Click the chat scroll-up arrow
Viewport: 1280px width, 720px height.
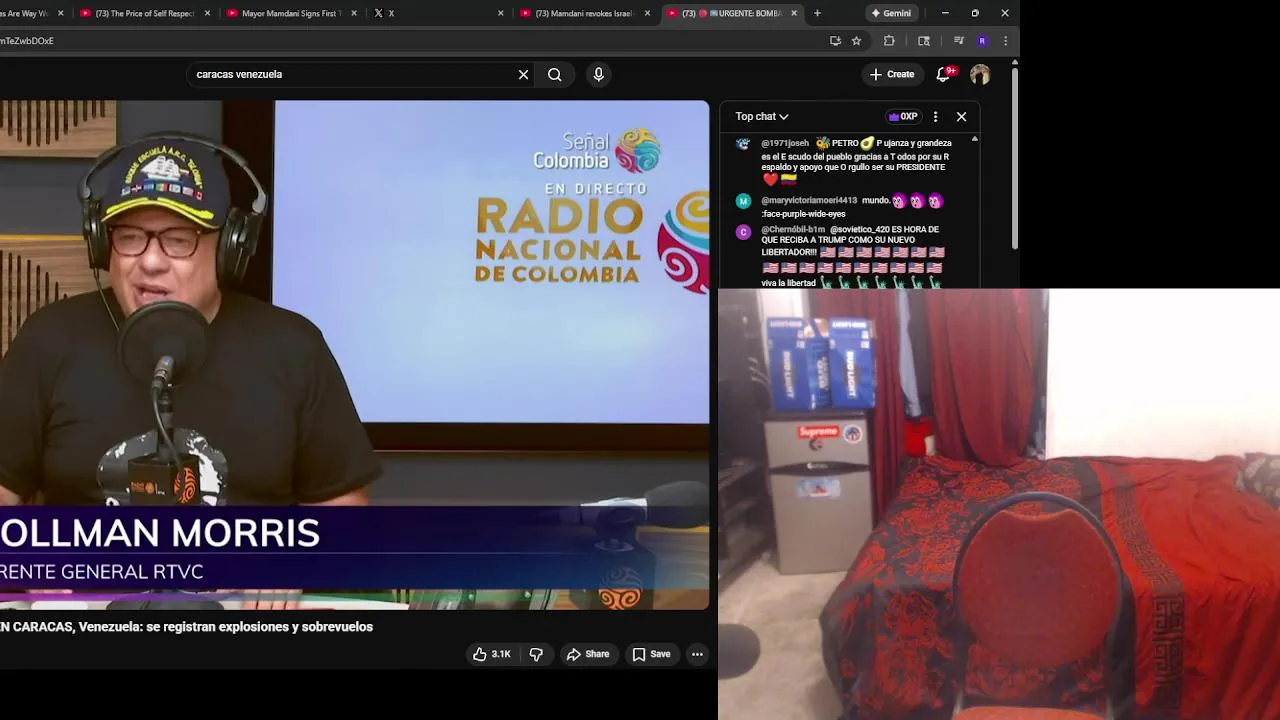[x=975, y=139]
